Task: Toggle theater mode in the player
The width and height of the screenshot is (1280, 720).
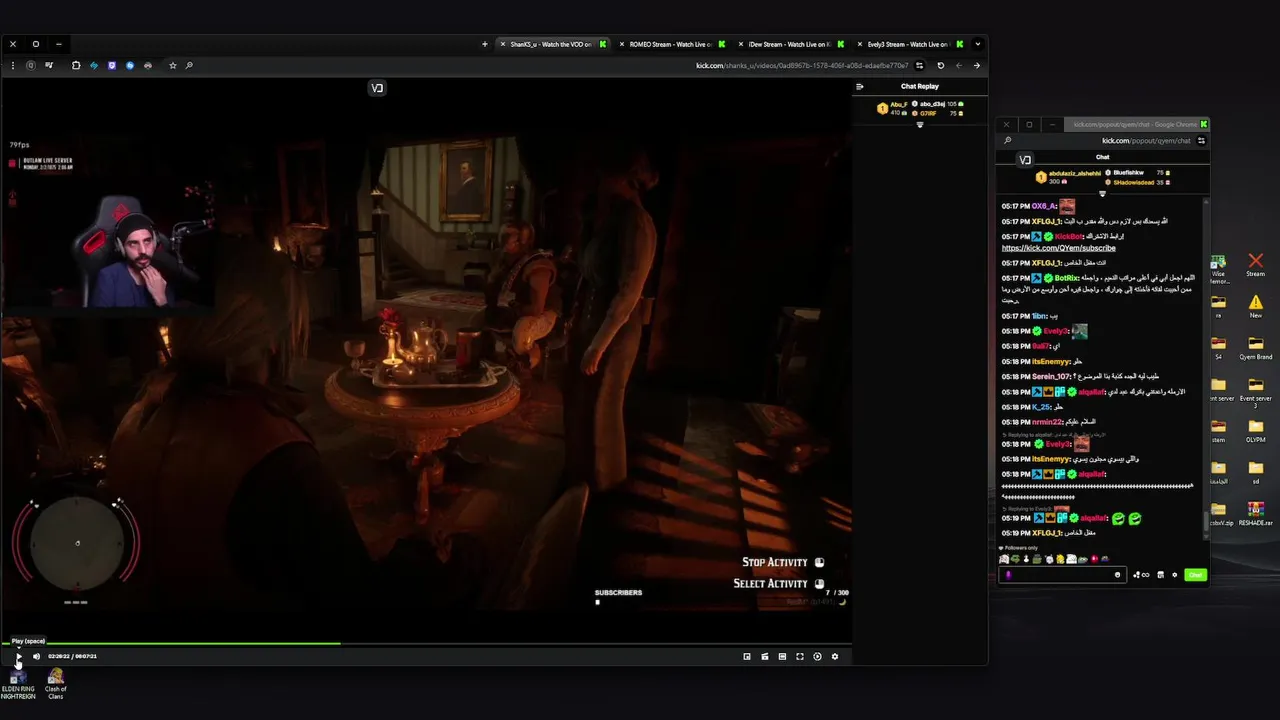Action: point(782,657)
